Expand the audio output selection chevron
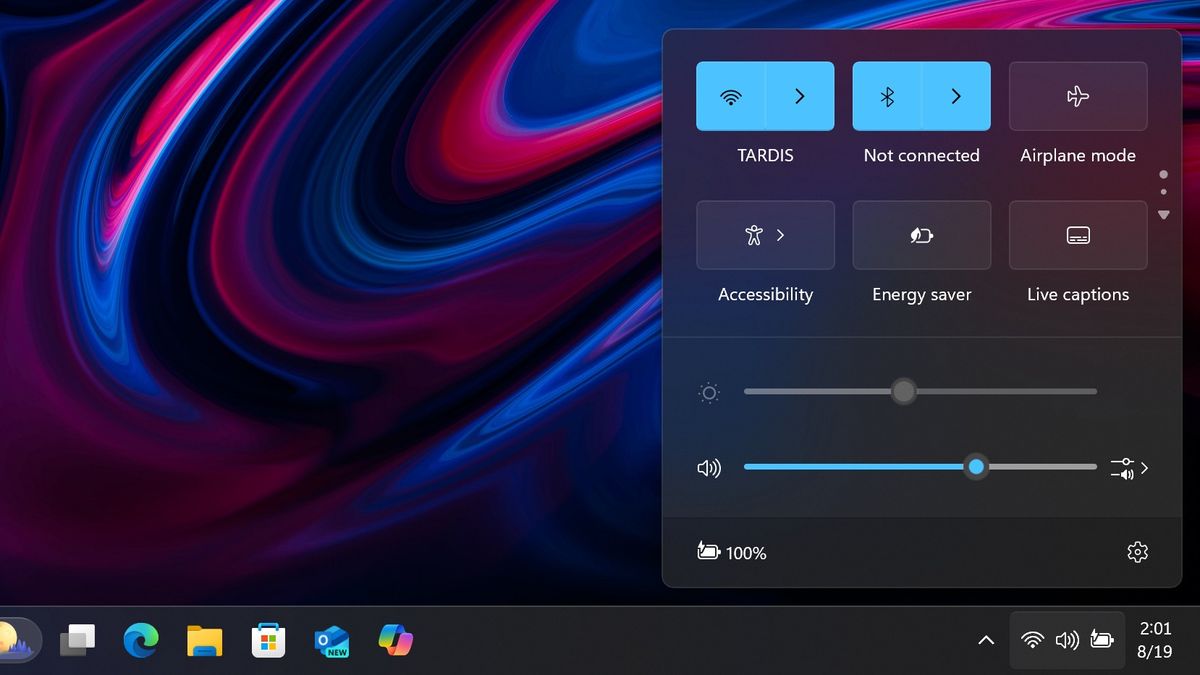1200x675 pixels. 1144,467
